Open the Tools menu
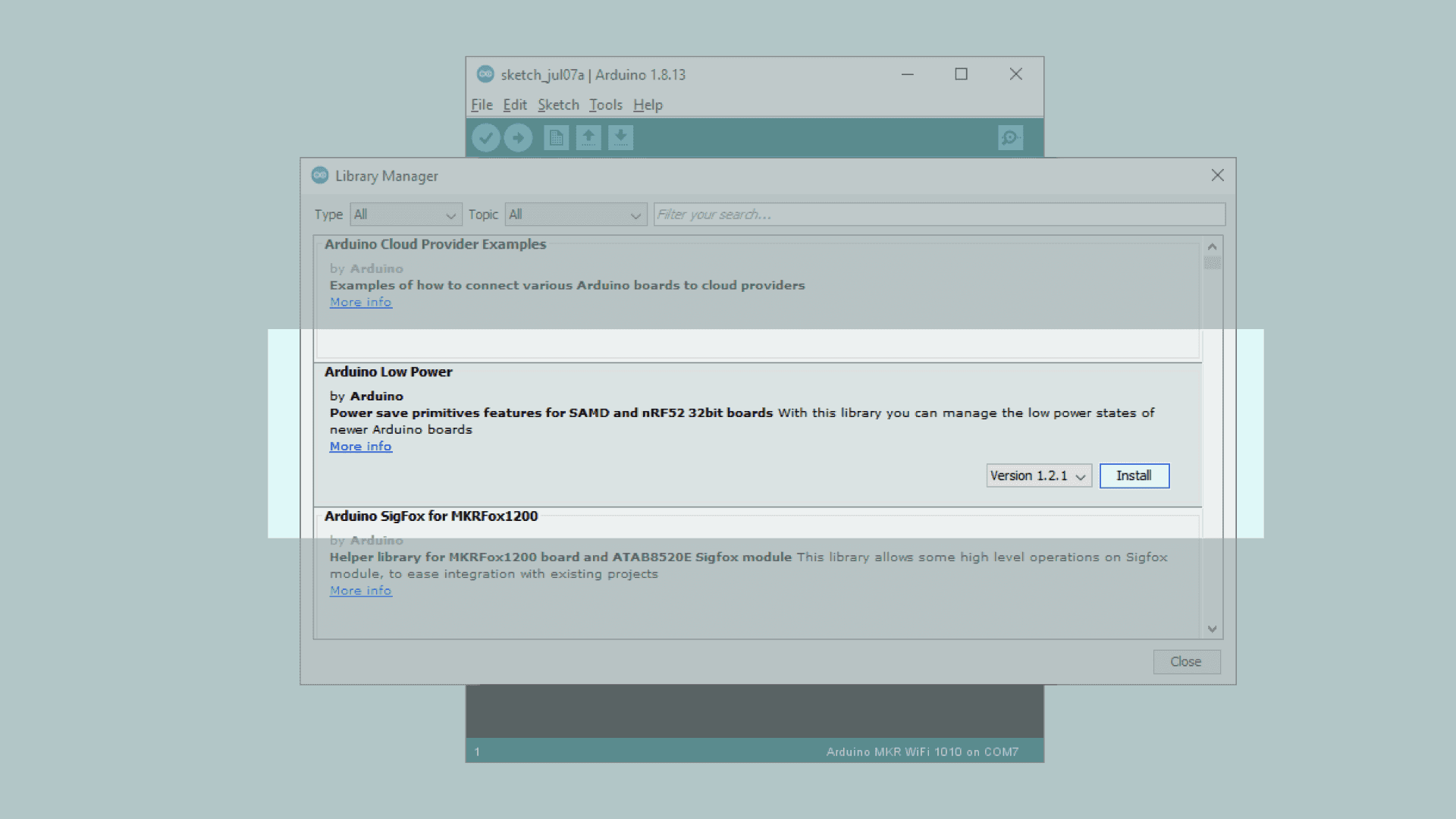The height and width of the screenshot is (819, 1456). pos(605,105)
